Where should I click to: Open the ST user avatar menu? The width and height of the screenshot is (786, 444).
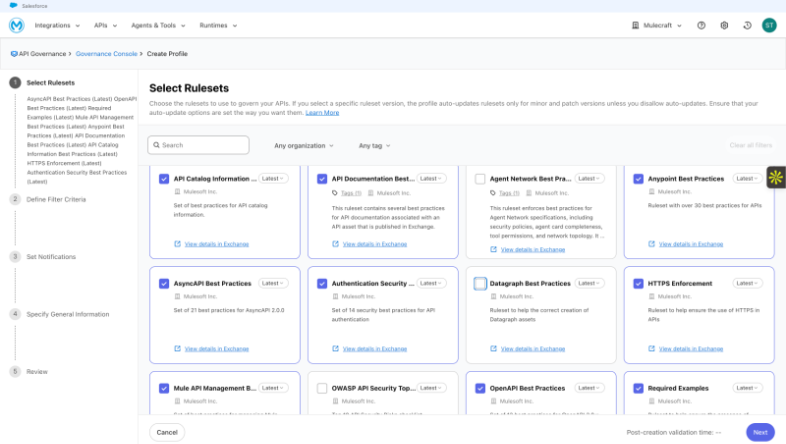(x=769, y=25)
